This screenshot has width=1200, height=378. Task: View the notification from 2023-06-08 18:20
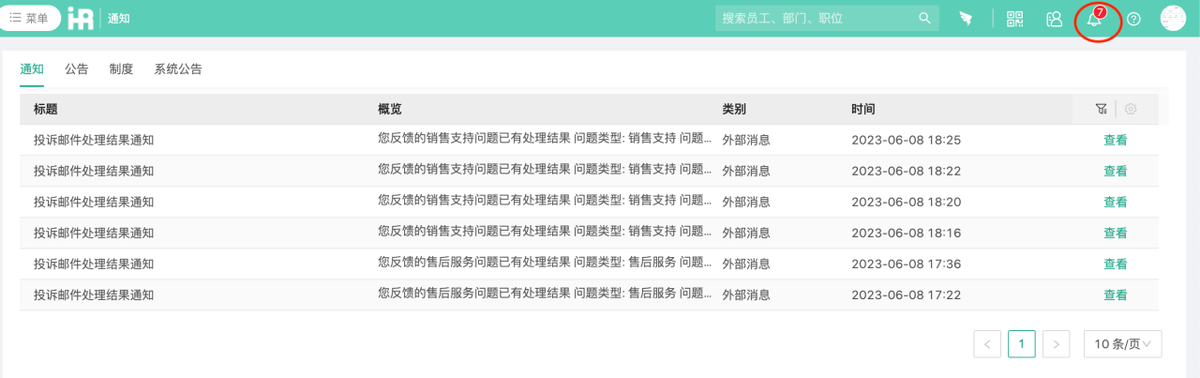pyautogui.click(x=1115, y=202)
